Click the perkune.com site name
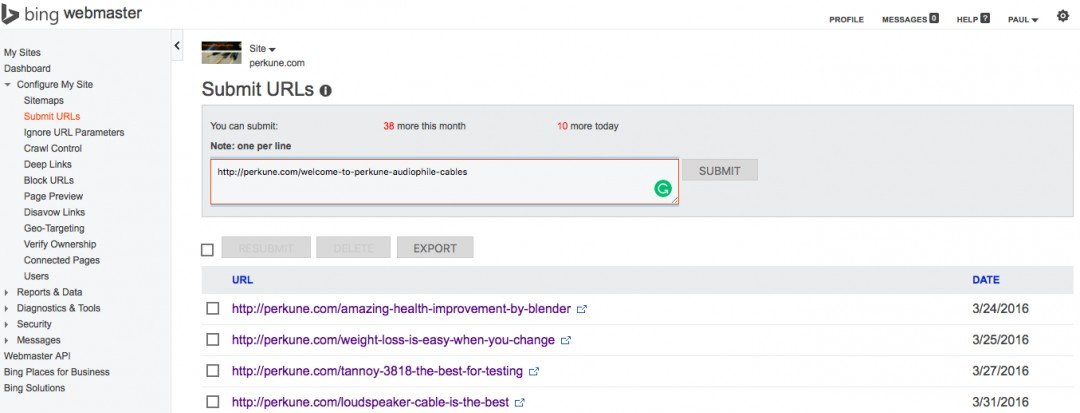This screenshot has width=1080, height=413. [277, 63]
